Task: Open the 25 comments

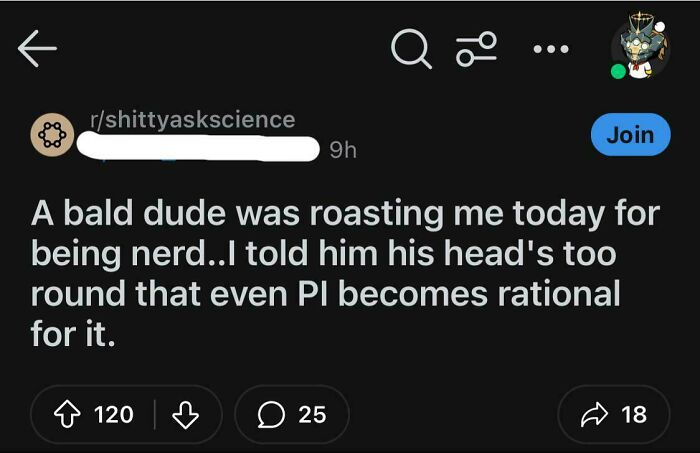Action: [x=291, y=414]
